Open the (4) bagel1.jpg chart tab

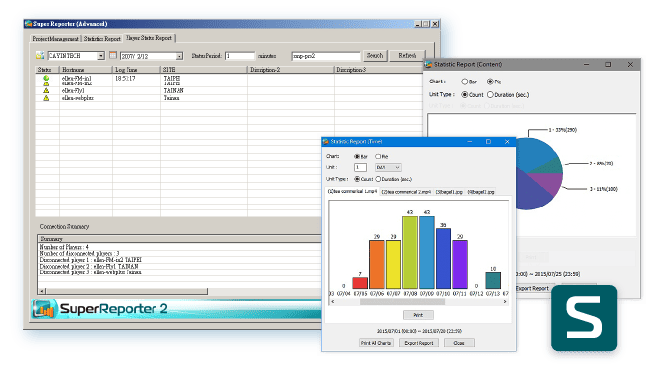pos(480,192)
